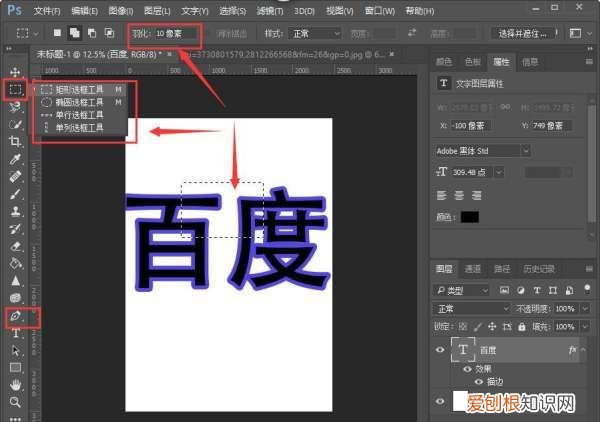Click the center align text button
The height and width of the screenshot is (422, 600).
point(459,196)
